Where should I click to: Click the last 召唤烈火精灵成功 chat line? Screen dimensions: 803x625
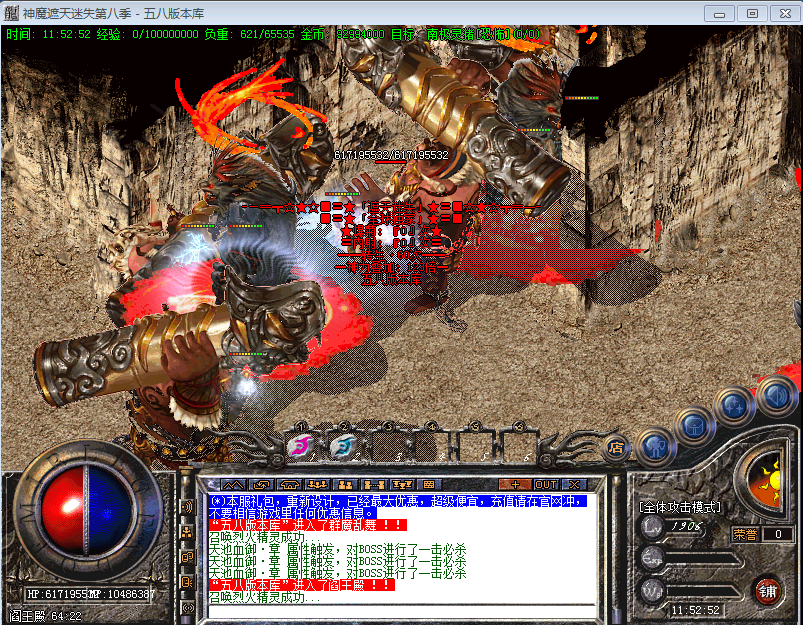265,597
